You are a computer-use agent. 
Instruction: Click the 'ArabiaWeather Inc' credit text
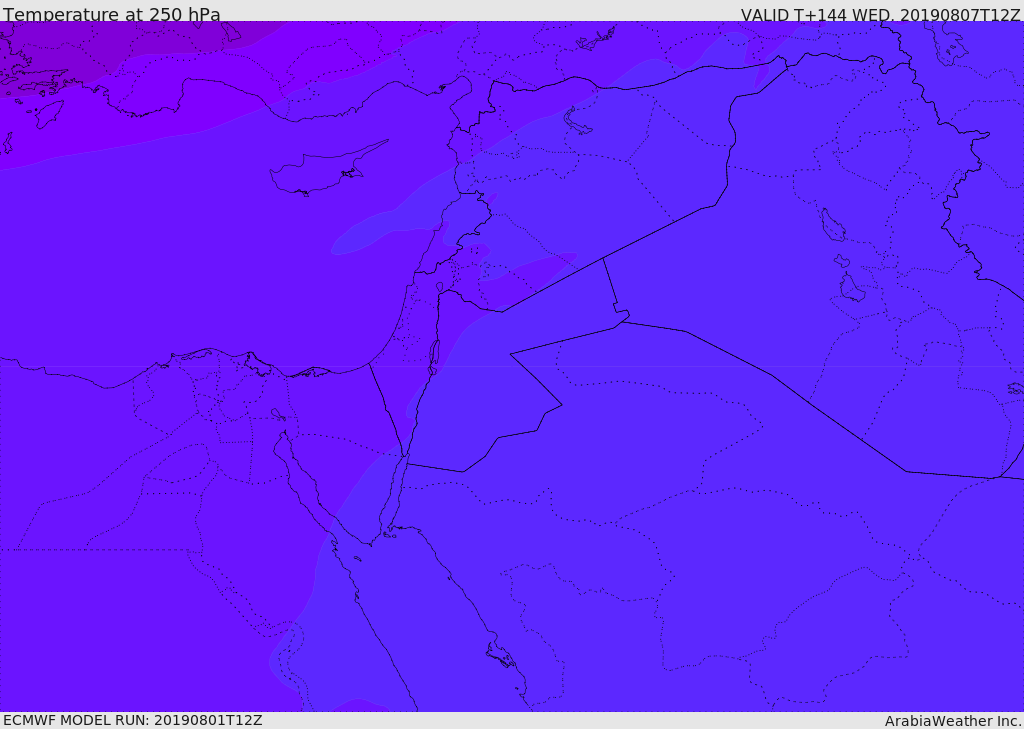point(953,721)
